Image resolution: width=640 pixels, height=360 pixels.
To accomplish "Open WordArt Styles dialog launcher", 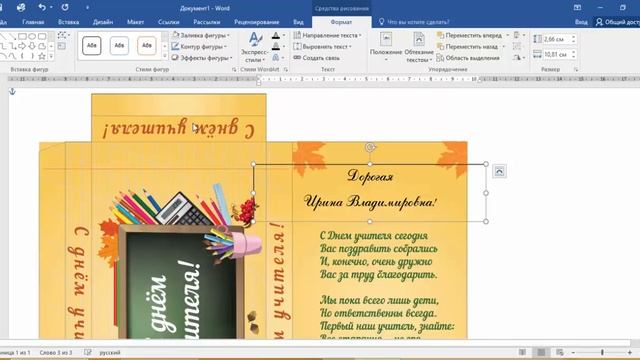I will tap(285, 70).
